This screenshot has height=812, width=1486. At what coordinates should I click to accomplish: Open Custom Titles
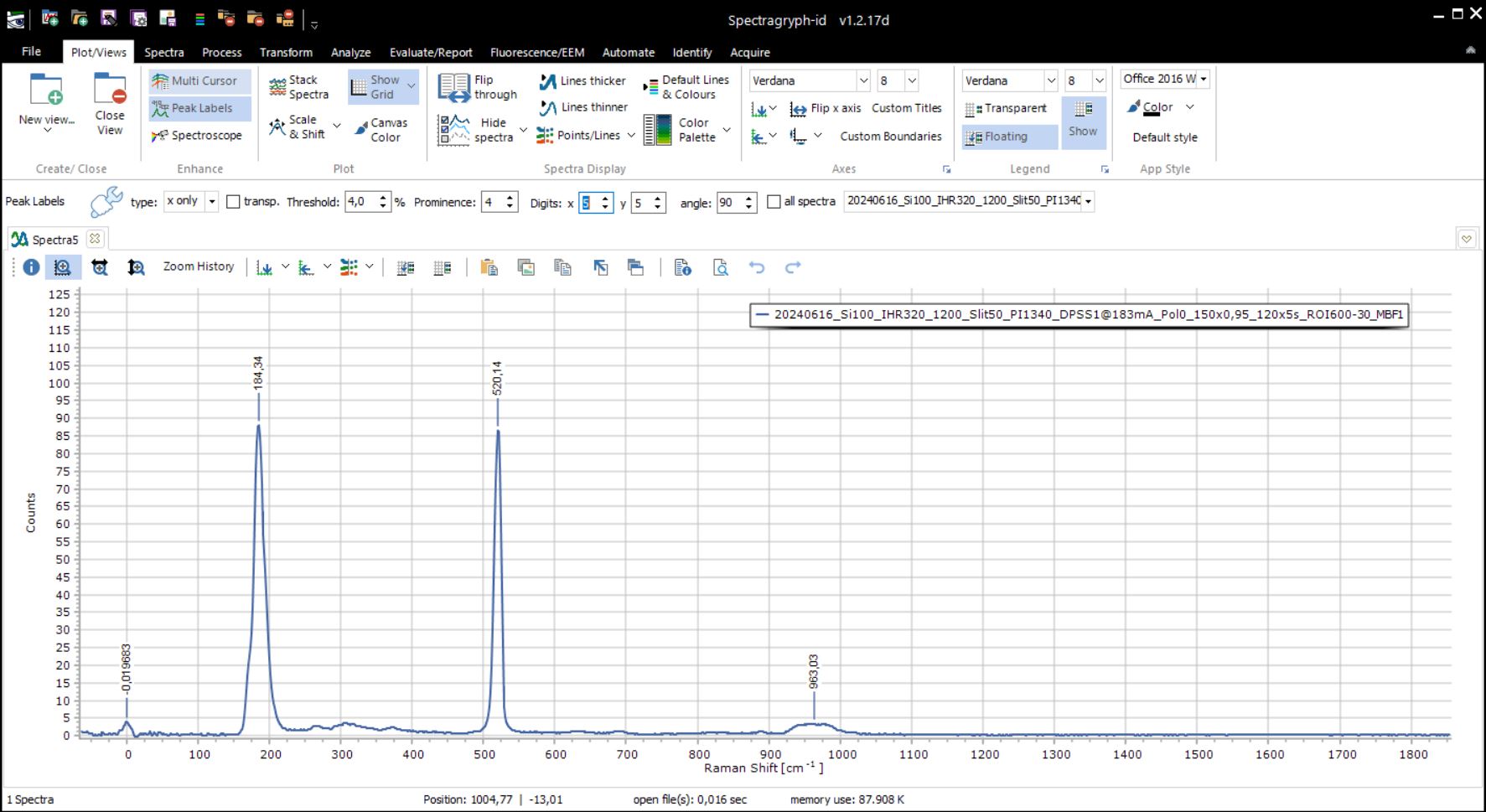907,108
